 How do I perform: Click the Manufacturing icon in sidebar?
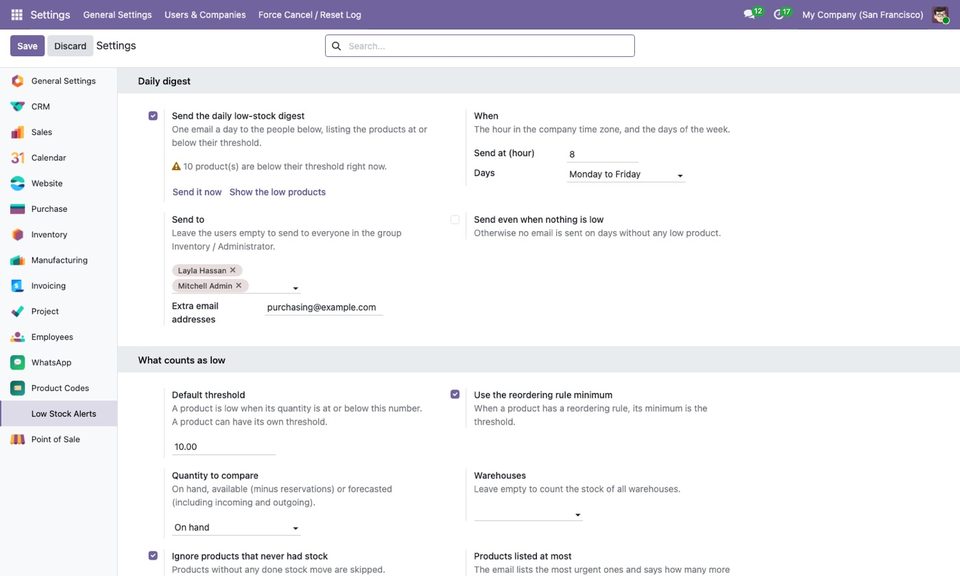point(18,260)
